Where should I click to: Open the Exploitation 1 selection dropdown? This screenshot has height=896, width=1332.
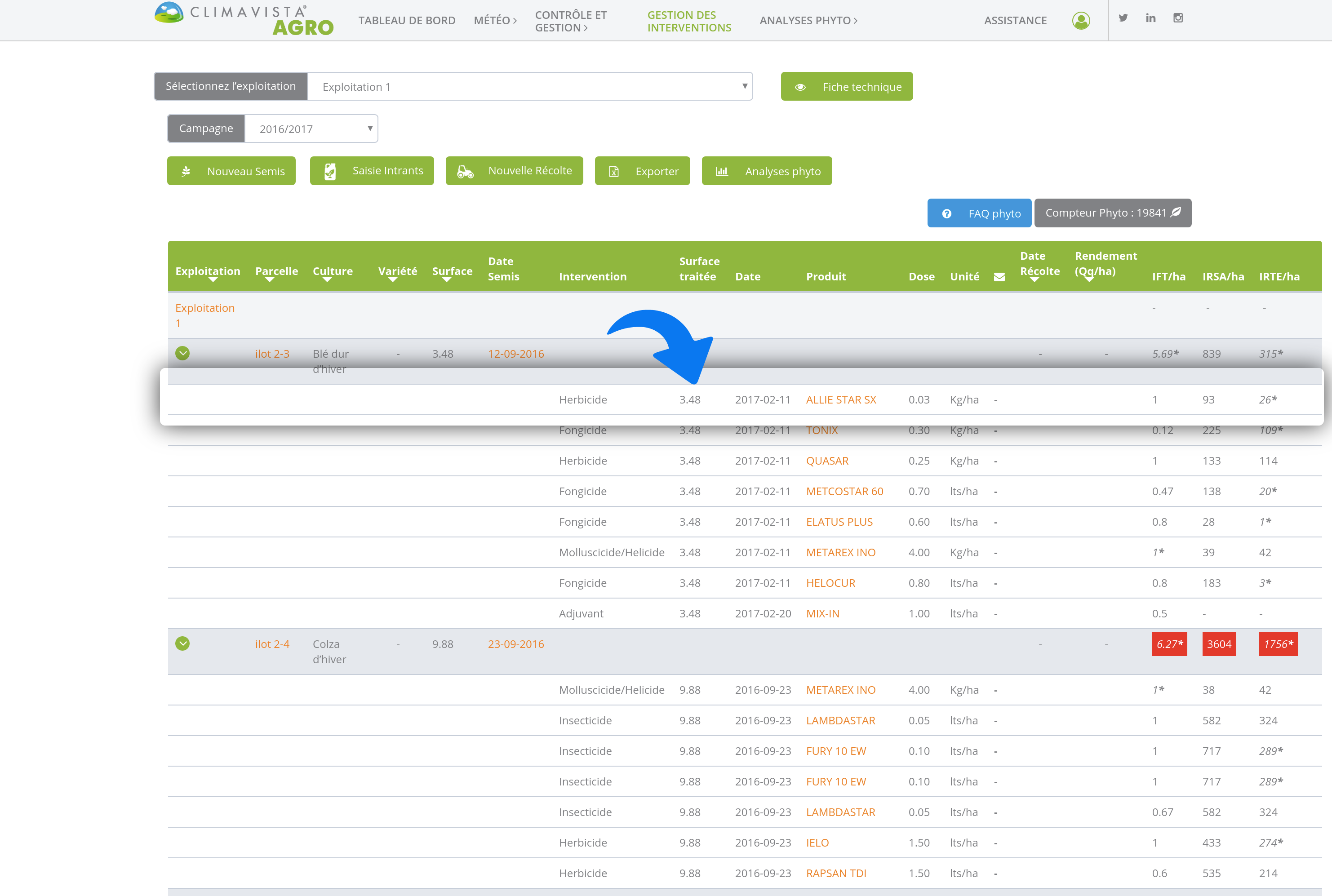pos(530,86)
